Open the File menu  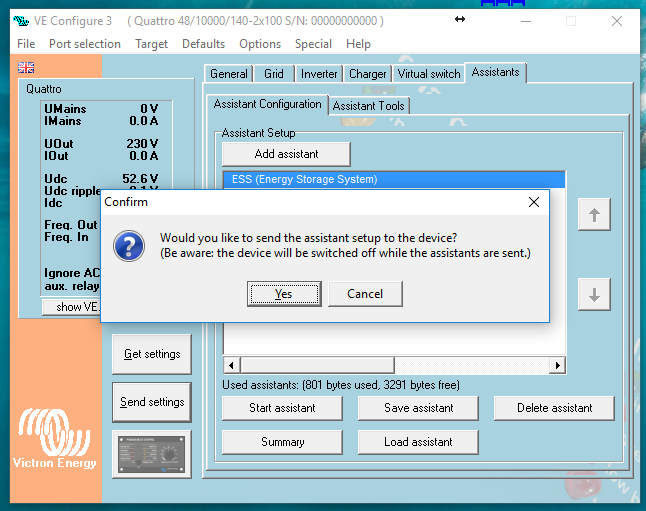pyautogui.click(x=26, y=44)
